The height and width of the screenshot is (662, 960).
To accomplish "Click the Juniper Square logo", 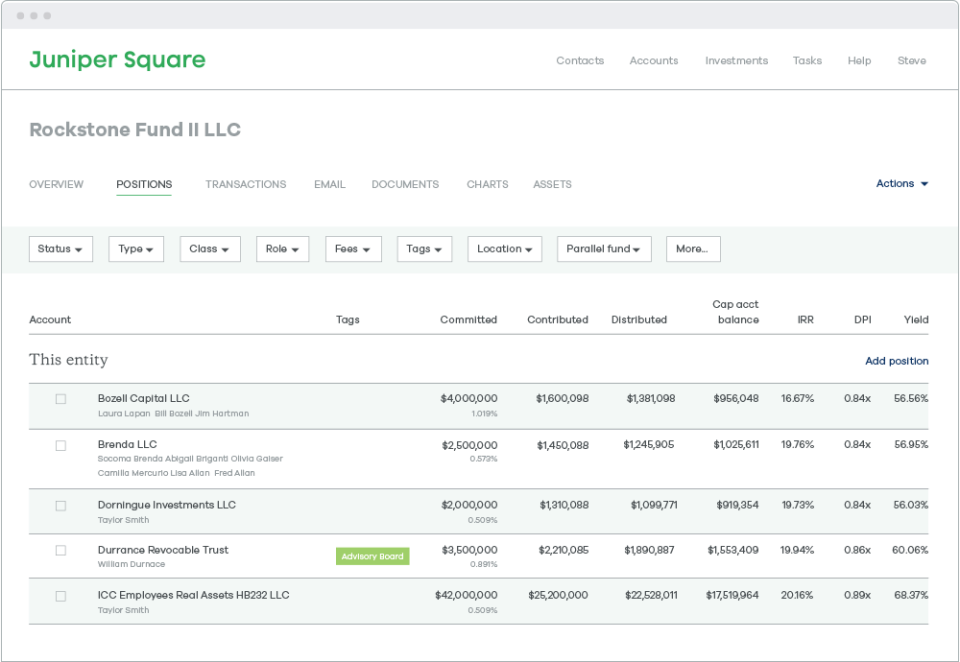I will click(118, 60).
